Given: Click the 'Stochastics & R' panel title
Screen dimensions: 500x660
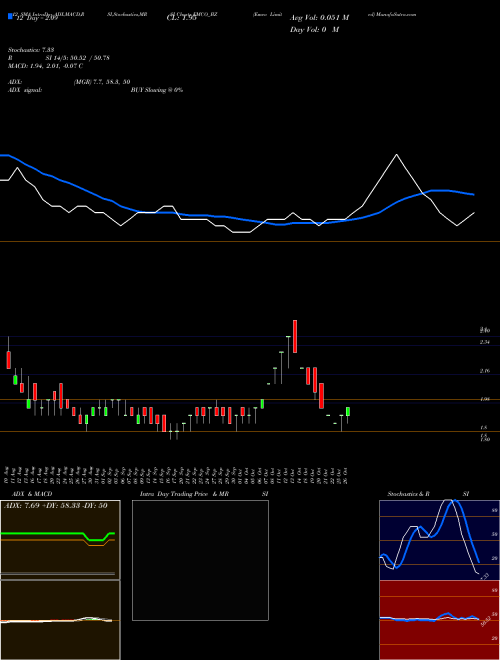Looking at the screenshot, I should point(408,494).
